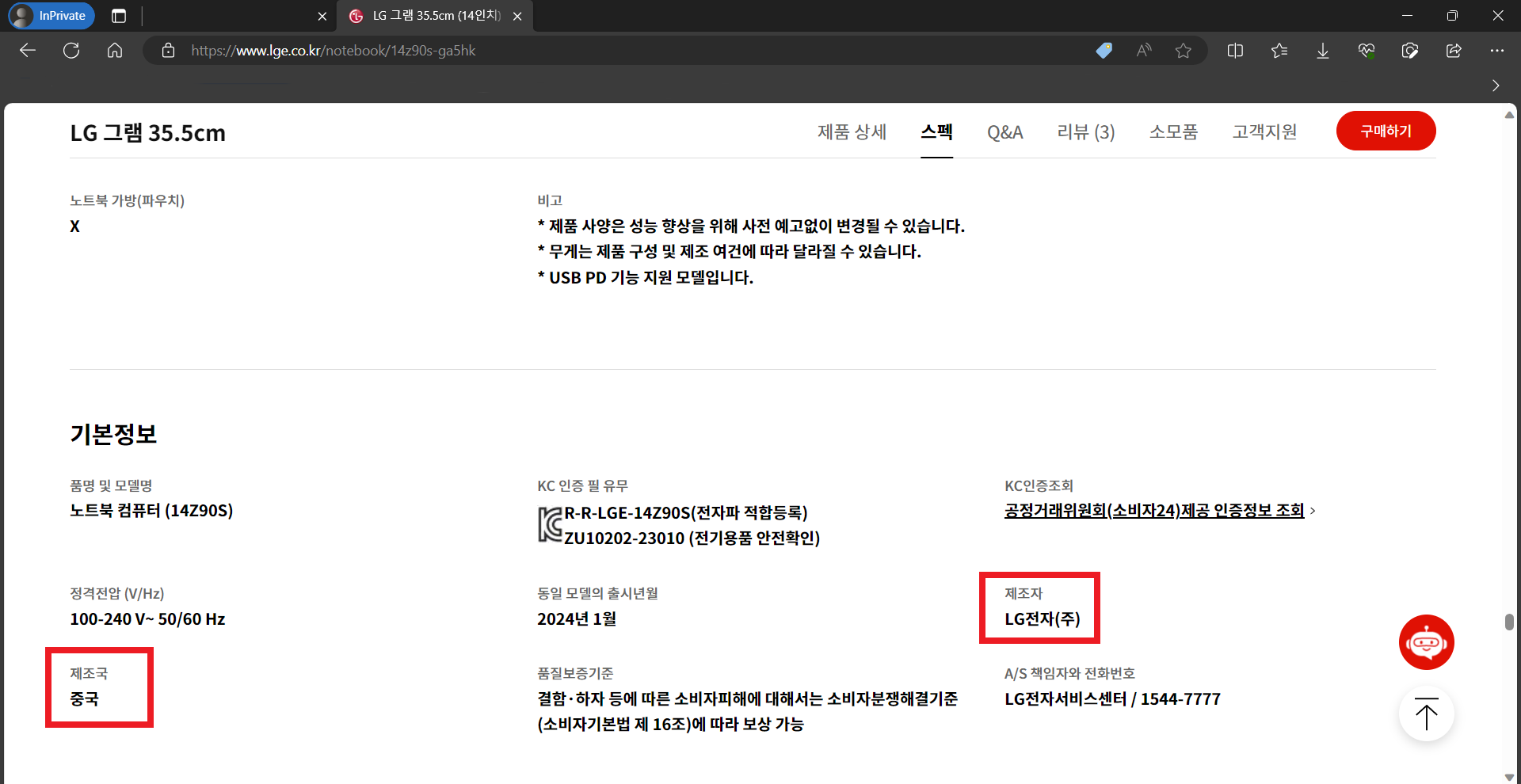
Task: Click the USB PD 기능 지원 note line
Action: [x=645, y=278]
